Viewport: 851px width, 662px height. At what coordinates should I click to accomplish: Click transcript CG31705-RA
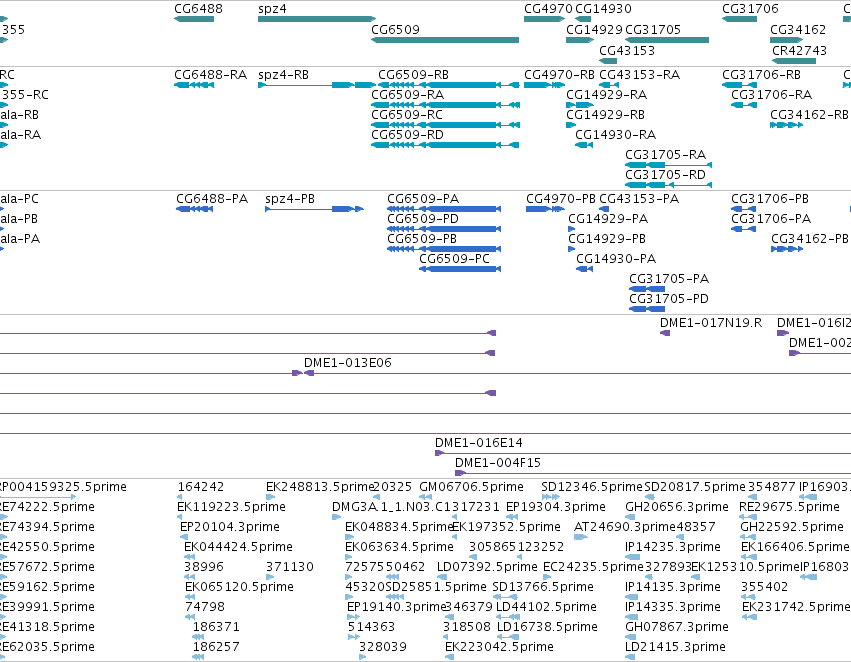(668, 165)
